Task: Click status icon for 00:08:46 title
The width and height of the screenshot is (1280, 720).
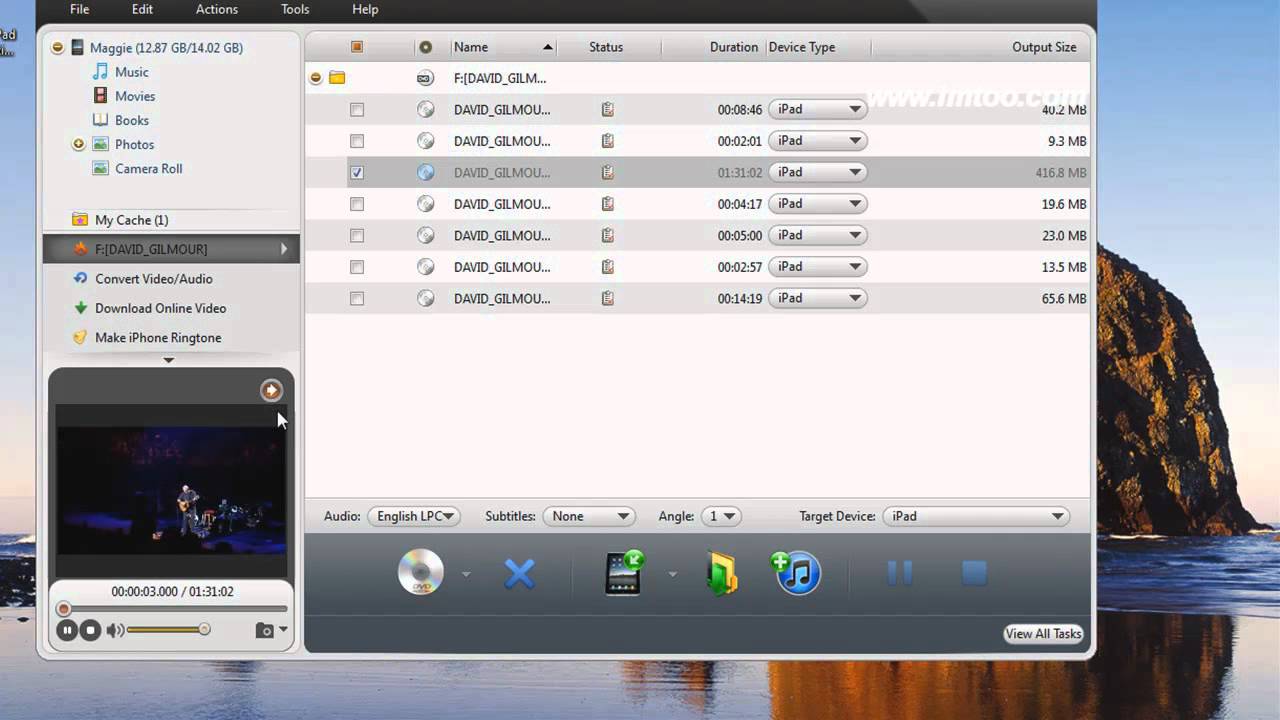Action: 607,110
